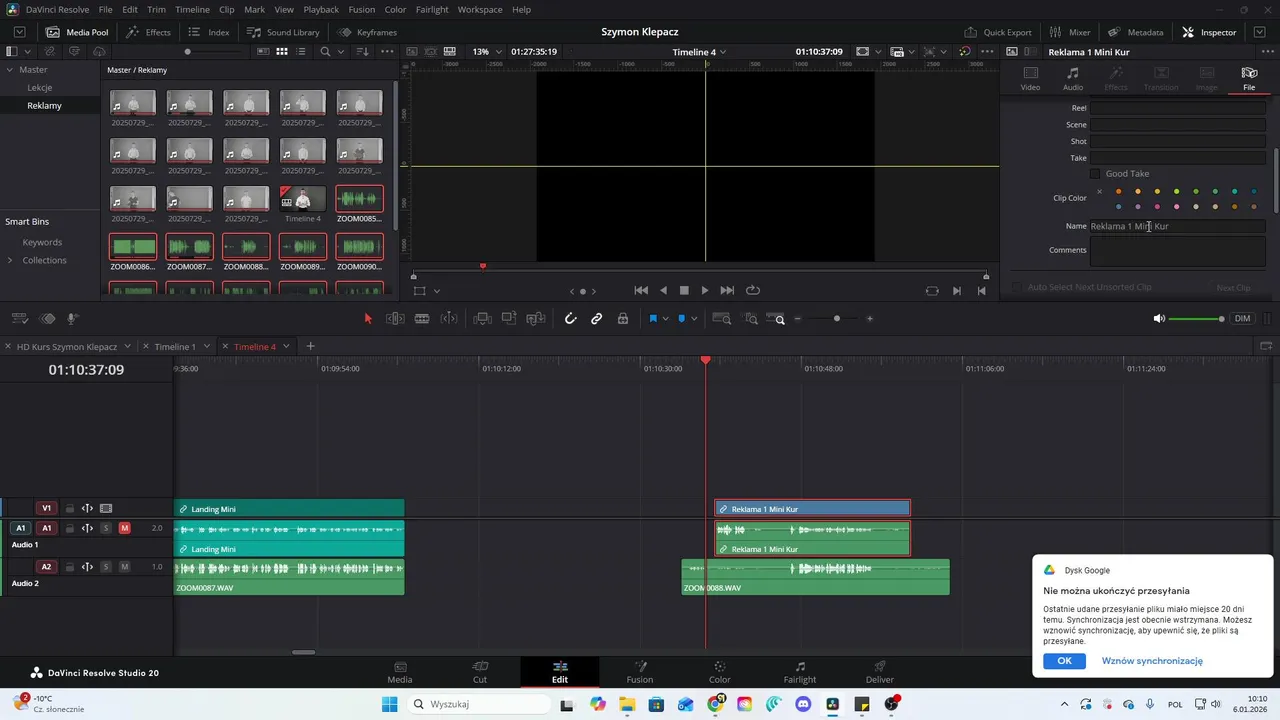The width and height of the screenshot is (1280, 720).
Task: Select the arrow Selection Mode tool
Action: pos(367,319)
